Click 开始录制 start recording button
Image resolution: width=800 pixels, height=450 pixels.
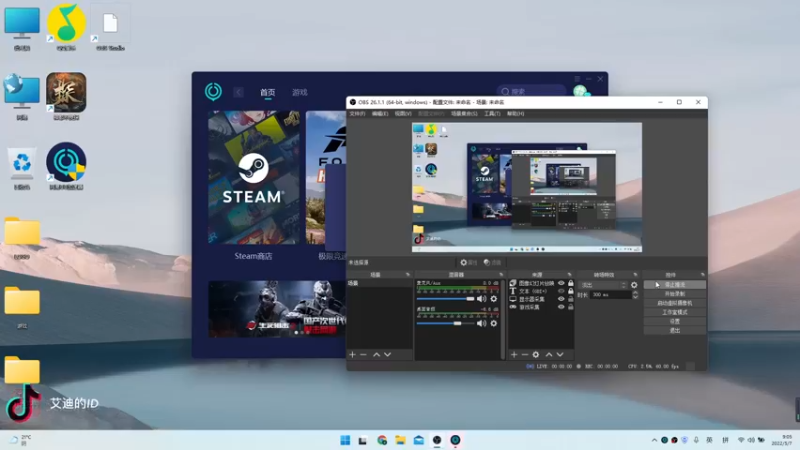click(x=674, y=294)
